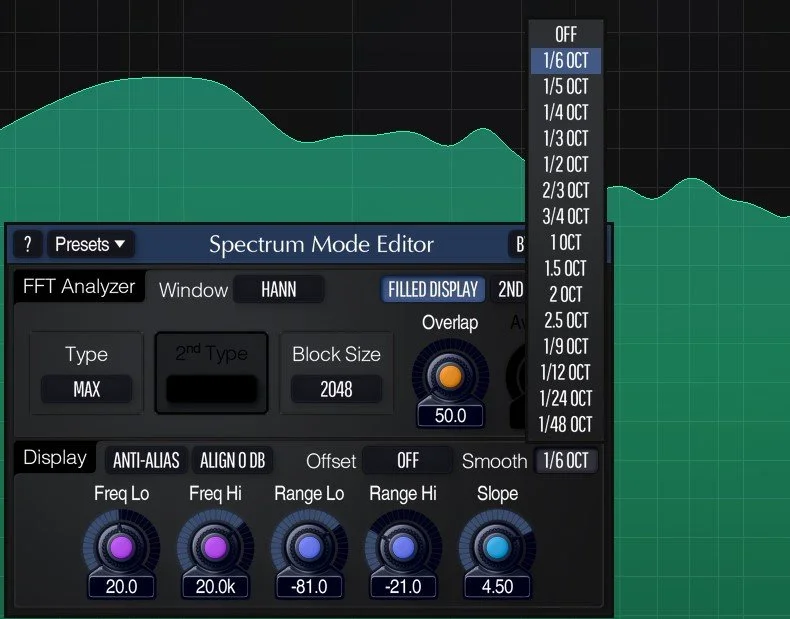Open the Presets dropdown
The height and width of the screenshot is (619, 790).
click(x=91, y=245)
